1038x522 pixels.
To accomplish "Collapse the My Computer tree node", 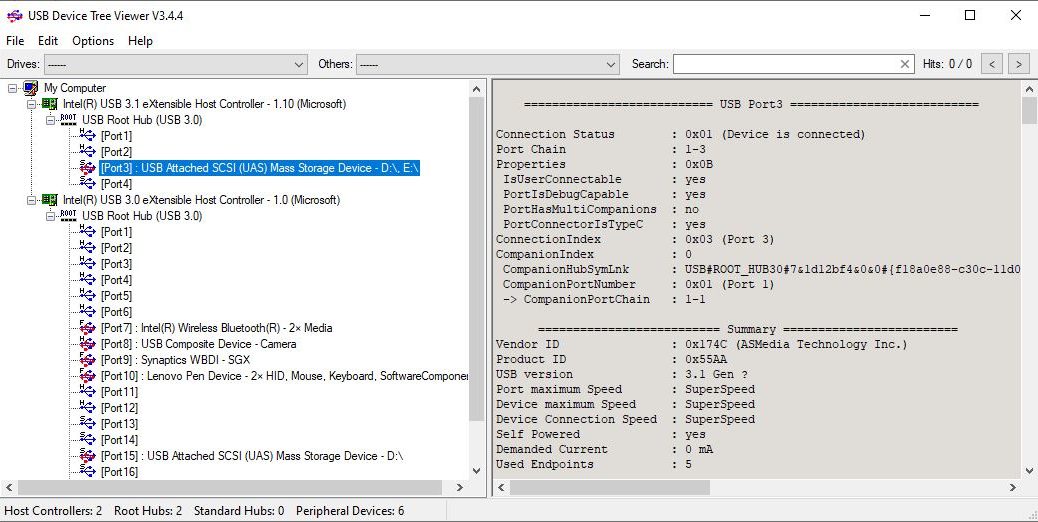I will click(13, 88).
